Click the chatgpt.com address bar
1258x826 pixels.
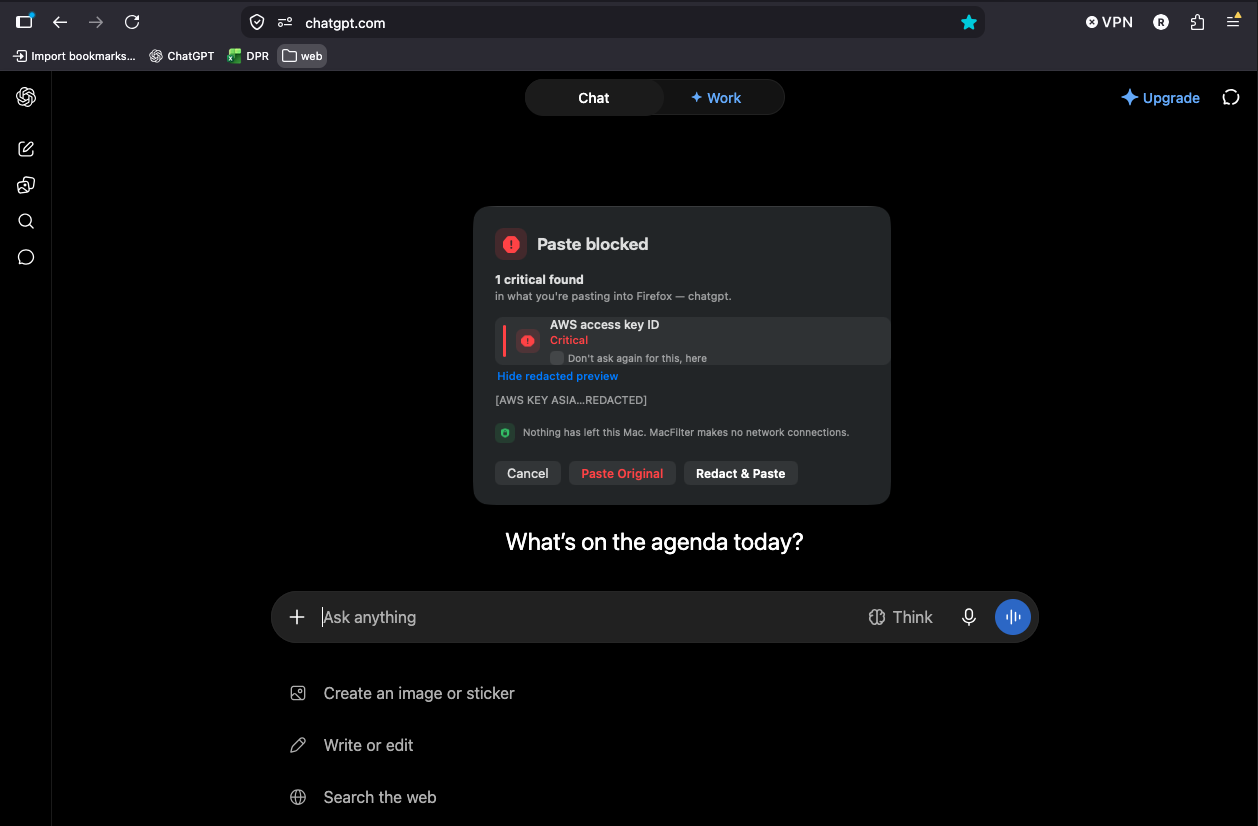pos(612,22)
